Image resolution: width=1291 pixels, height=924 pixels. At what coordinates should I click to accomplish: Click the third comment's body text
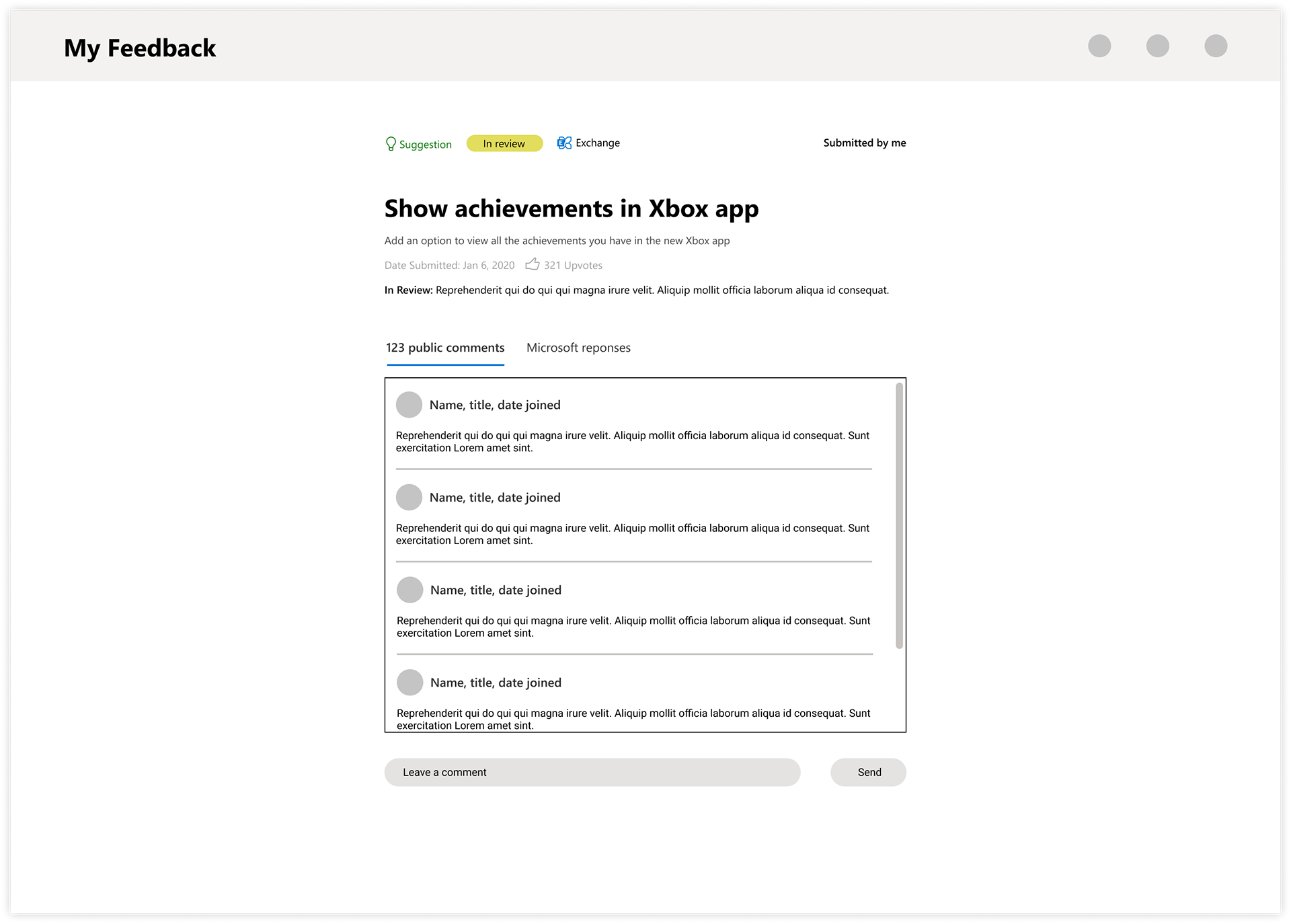(x=633, y=627)
